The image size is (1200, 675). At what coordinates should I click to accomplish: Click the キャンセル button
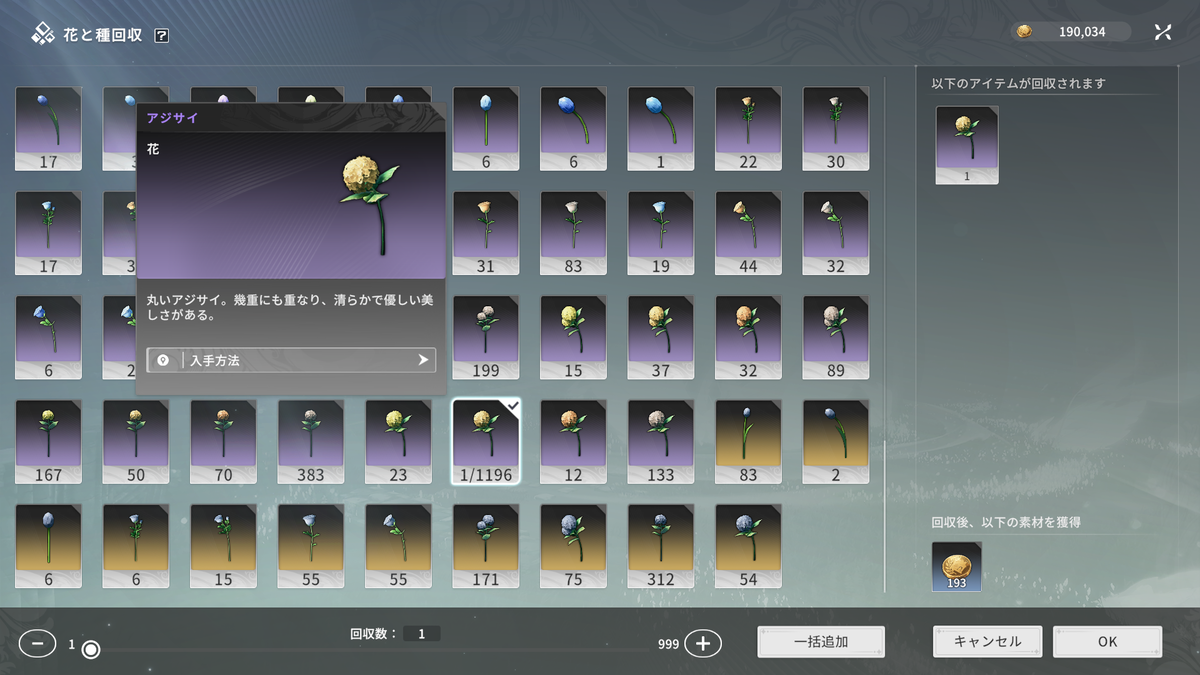988,642
